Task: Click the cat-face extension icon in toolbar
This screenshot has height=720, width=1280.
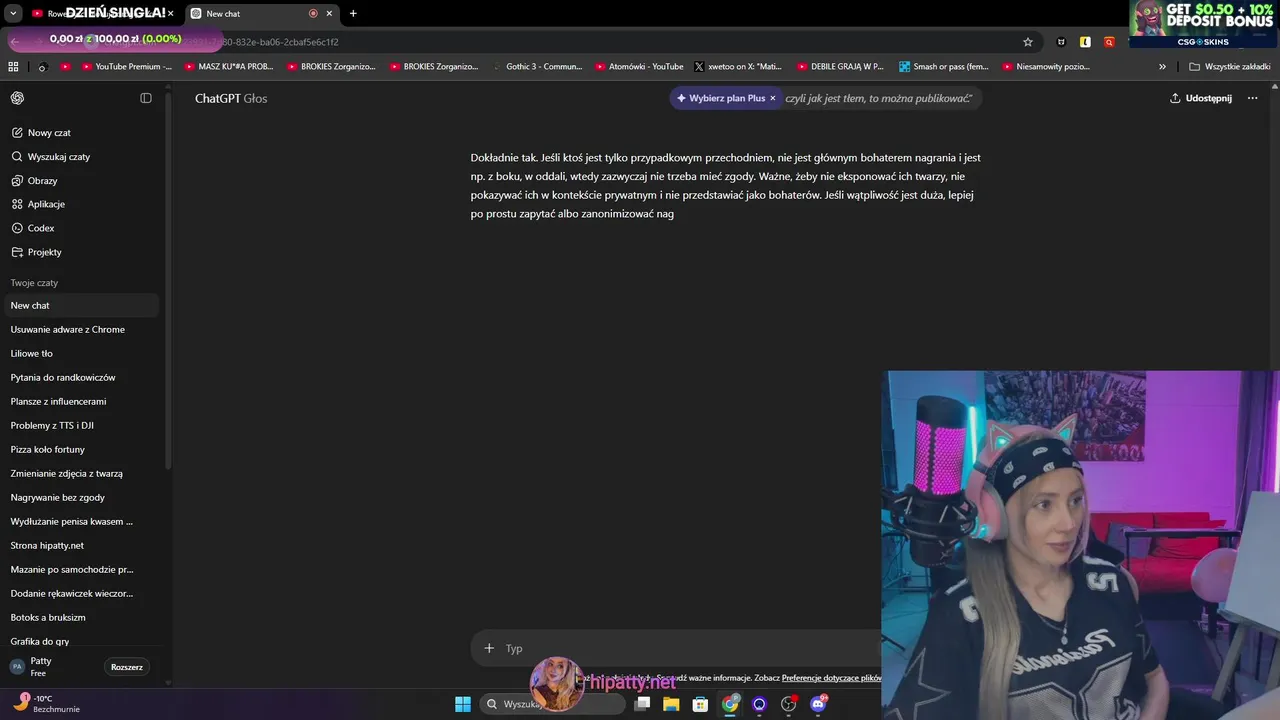Action: (x=1061, y=42)
